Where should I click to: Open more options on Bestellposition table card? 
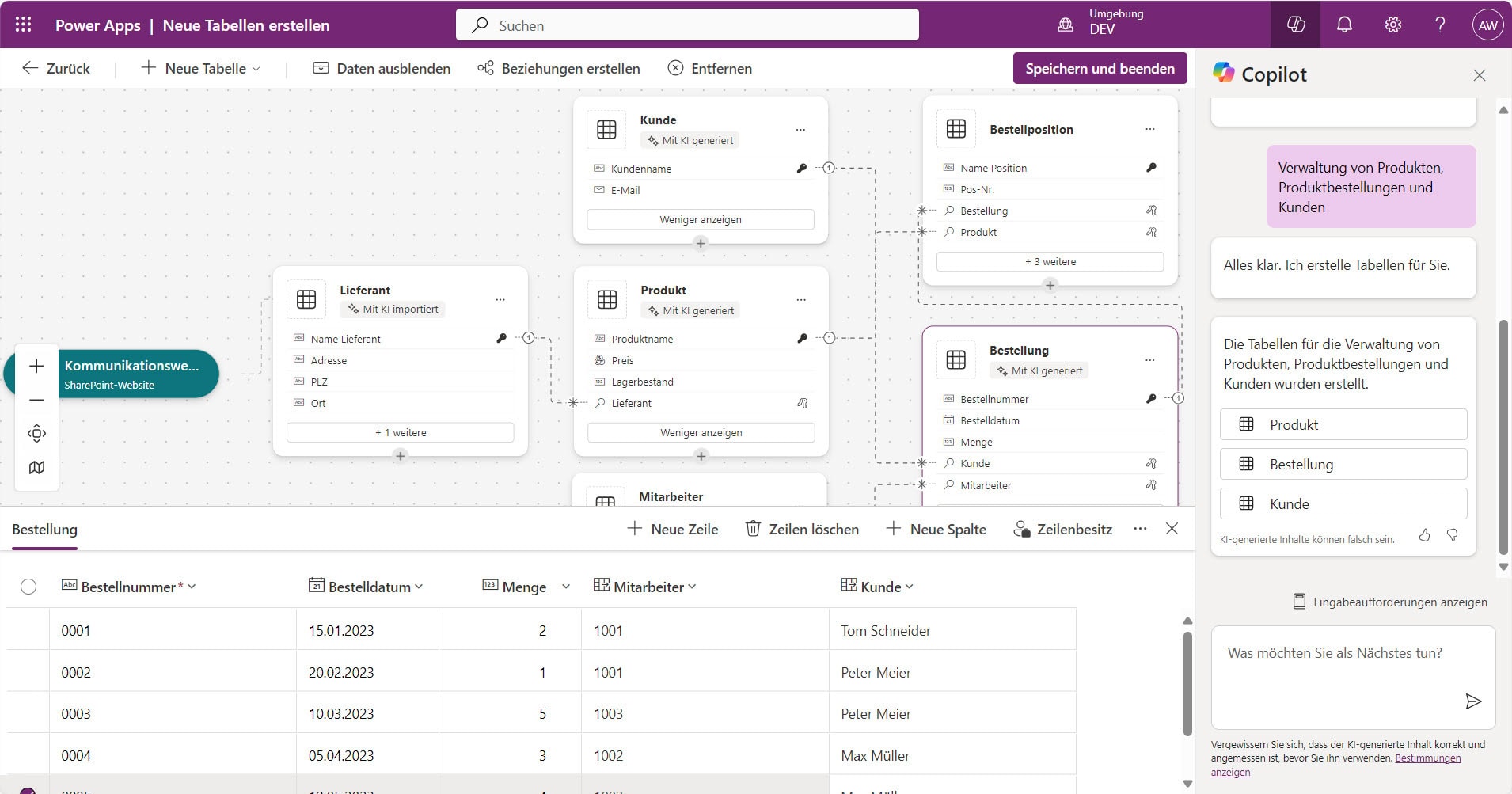[x=1150, y=129]
